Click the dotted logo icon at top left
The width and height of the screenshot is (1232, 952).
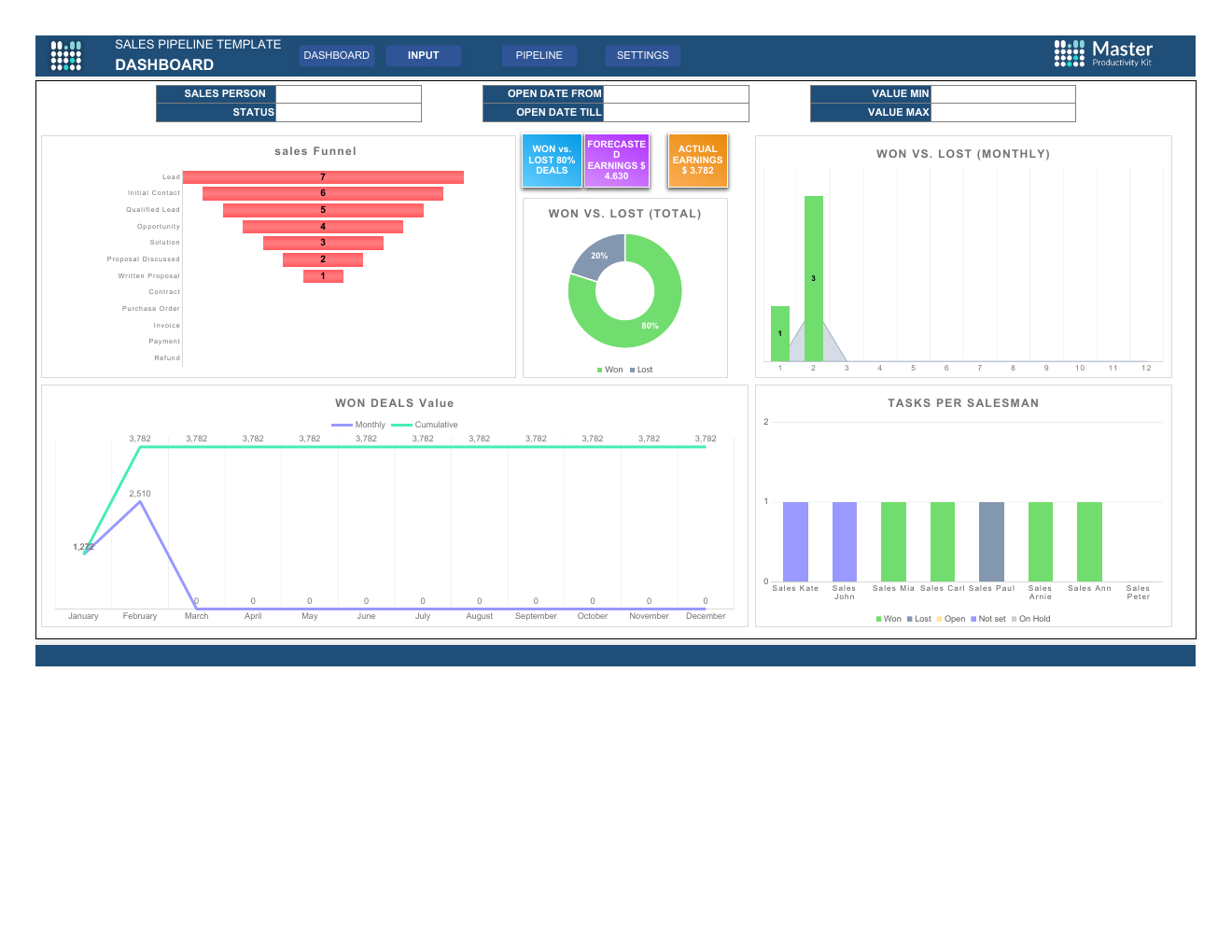65,55
